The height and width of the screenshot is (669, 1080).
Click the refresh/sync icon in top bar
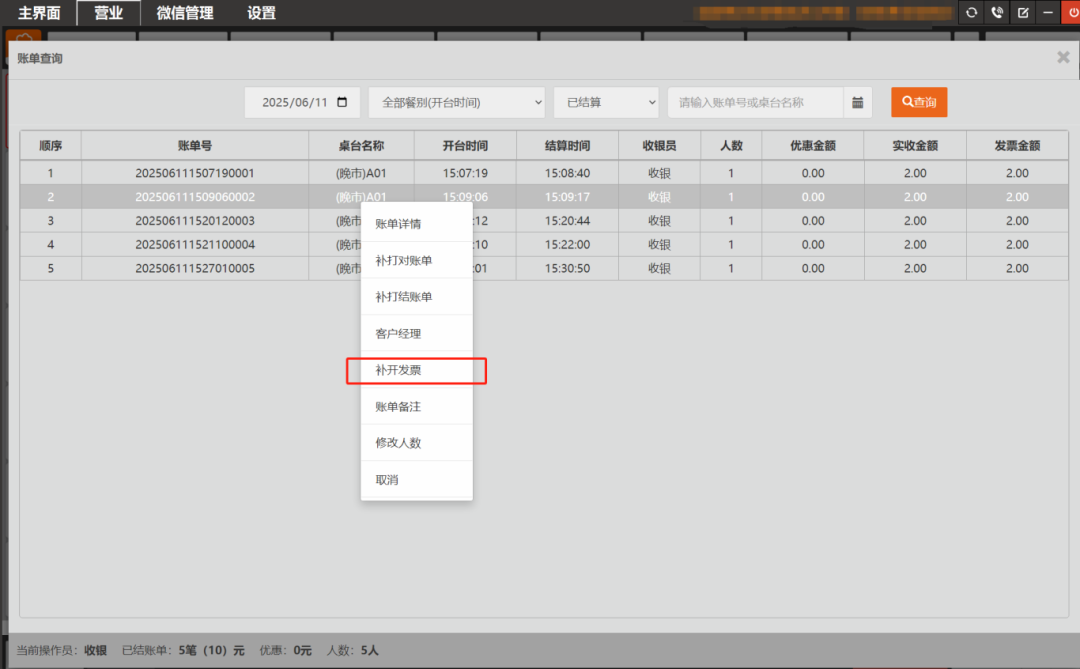coord(971,13)
